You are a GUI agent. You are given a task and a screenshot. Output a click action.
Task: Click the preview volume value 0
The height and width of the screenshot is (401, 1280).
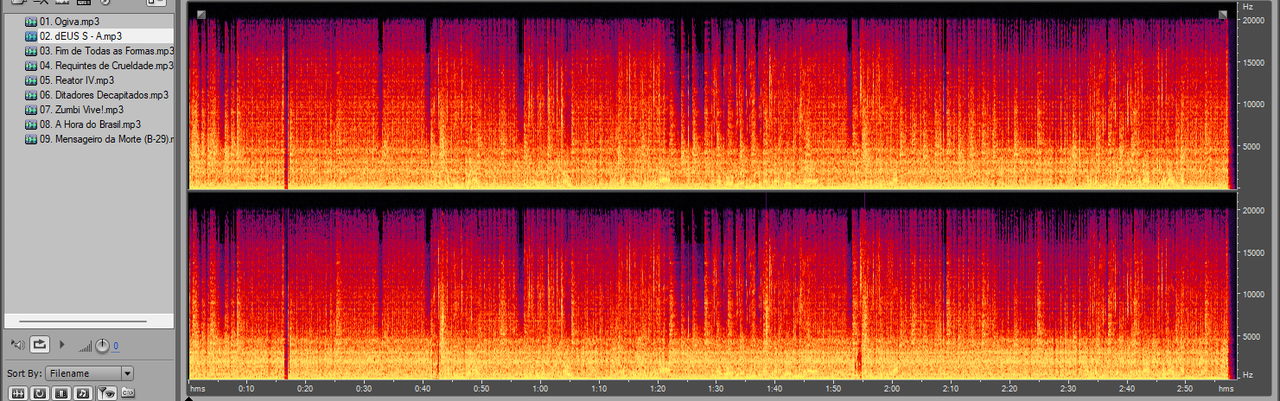pos(115,346)
